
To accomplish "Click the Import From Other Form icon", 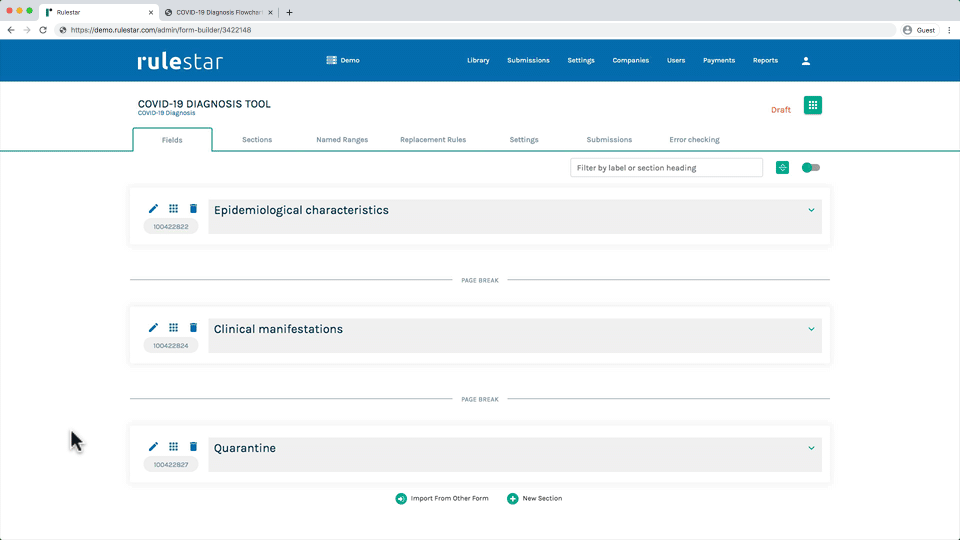I will pos(401,498).
